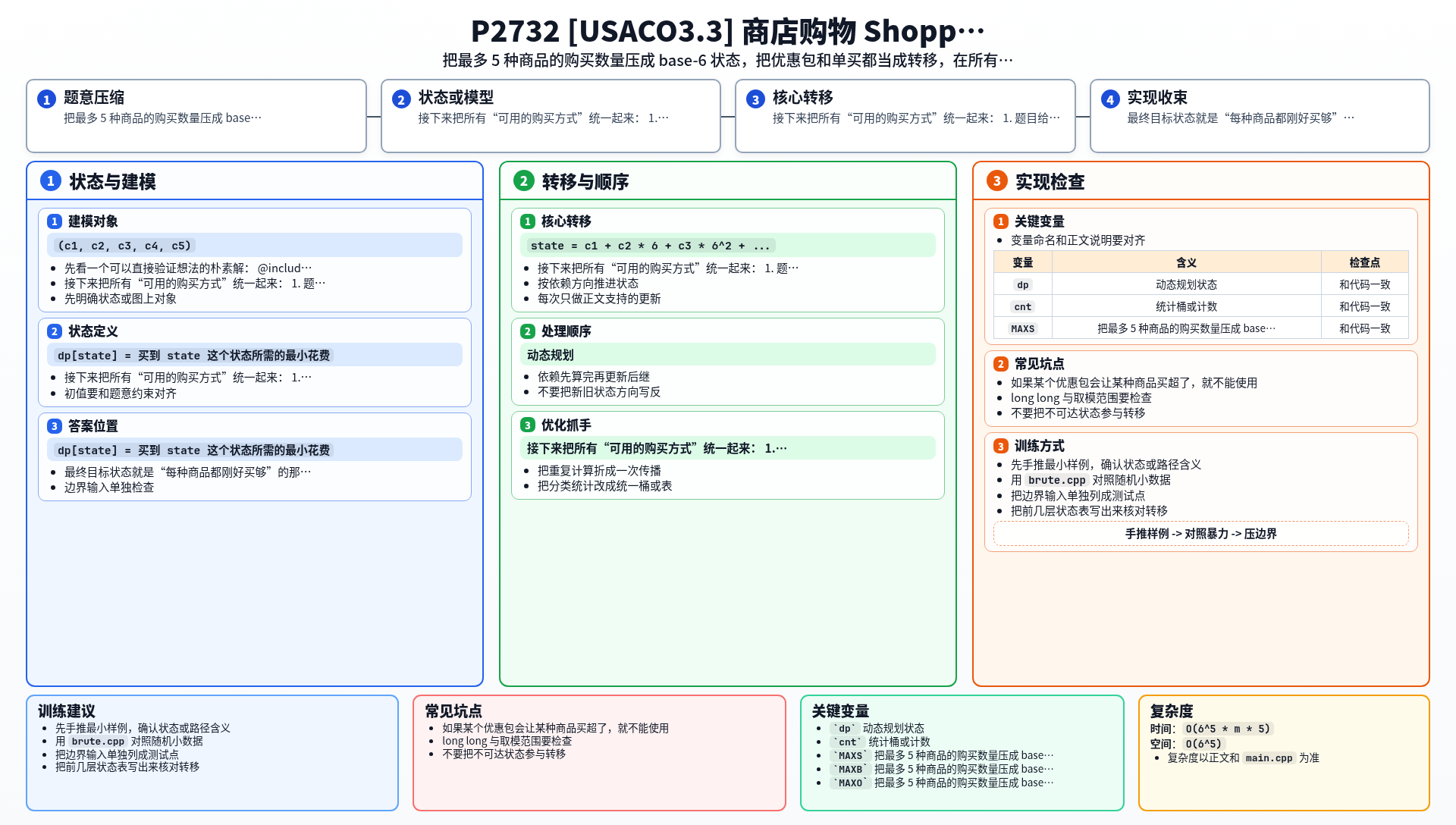Click the number 1 badge beside 题意压缩
Screen dimensions: 1456x825
coord(46,99)
